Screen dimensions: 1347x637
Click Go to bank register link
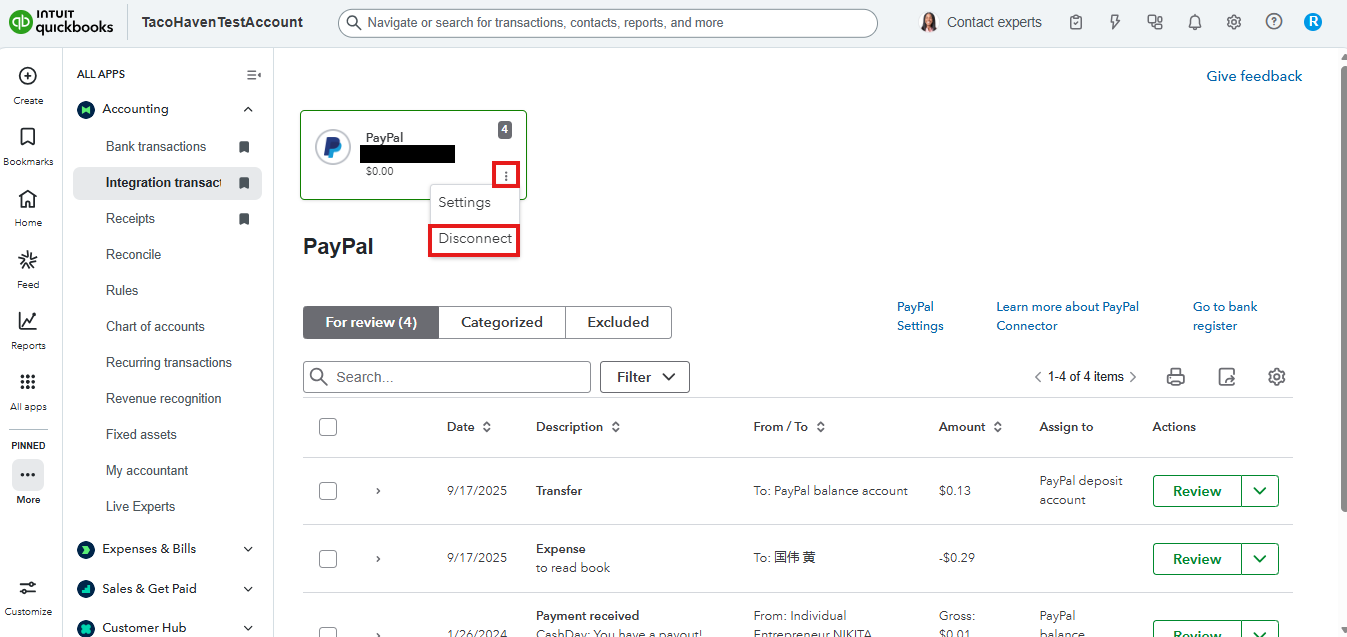[x=1225, y=316]
